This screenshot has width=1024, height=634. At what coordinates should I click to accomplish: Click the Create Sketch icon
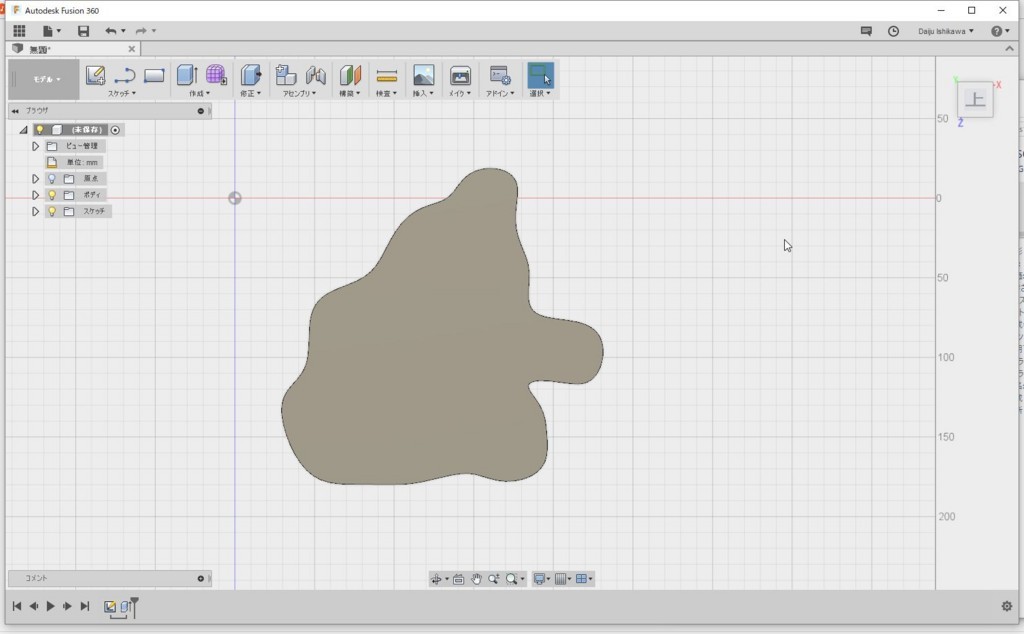[95, 75]
